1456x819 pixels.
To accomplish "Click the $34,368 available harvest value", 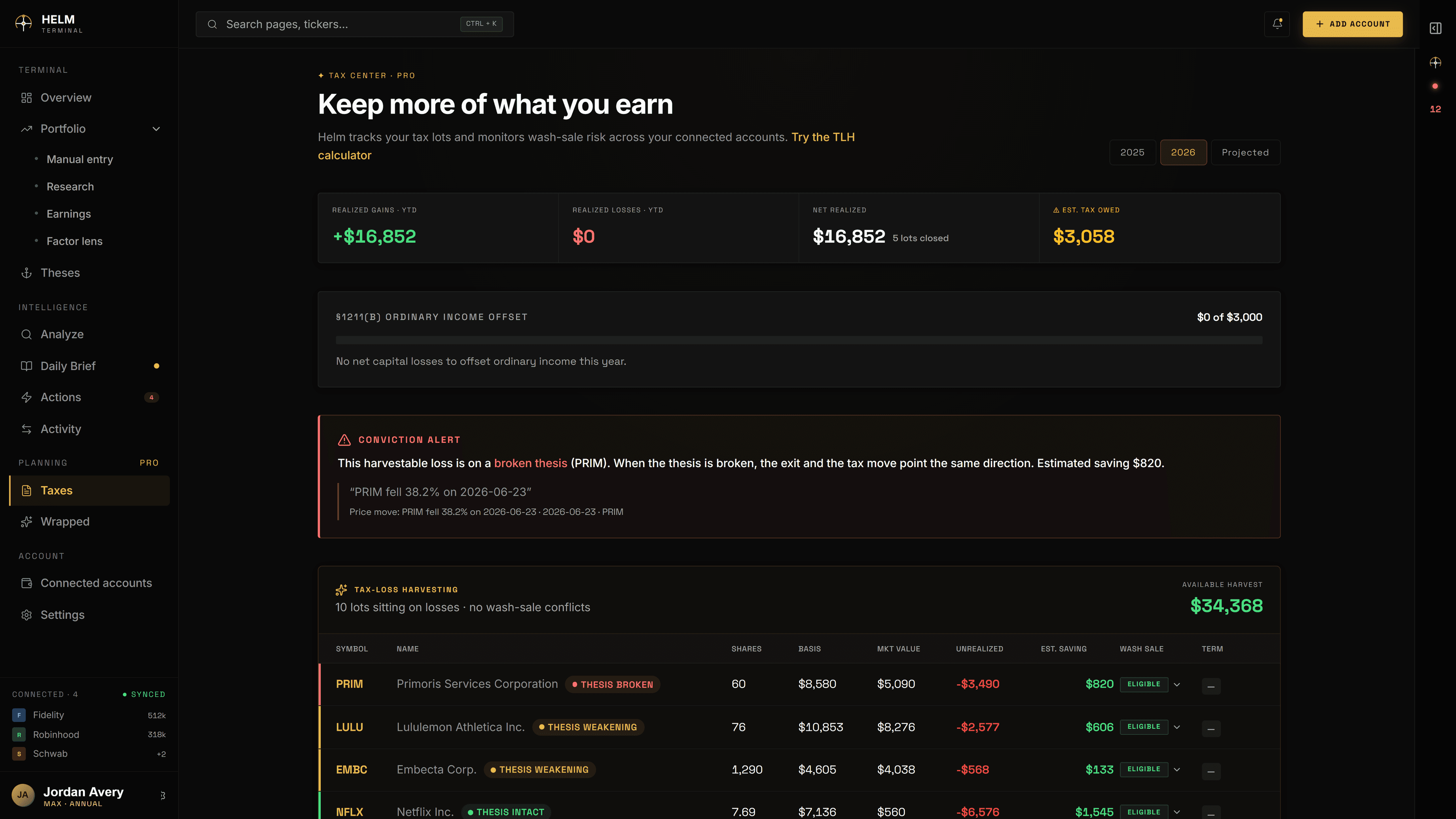I will (x=1226, y=606).
